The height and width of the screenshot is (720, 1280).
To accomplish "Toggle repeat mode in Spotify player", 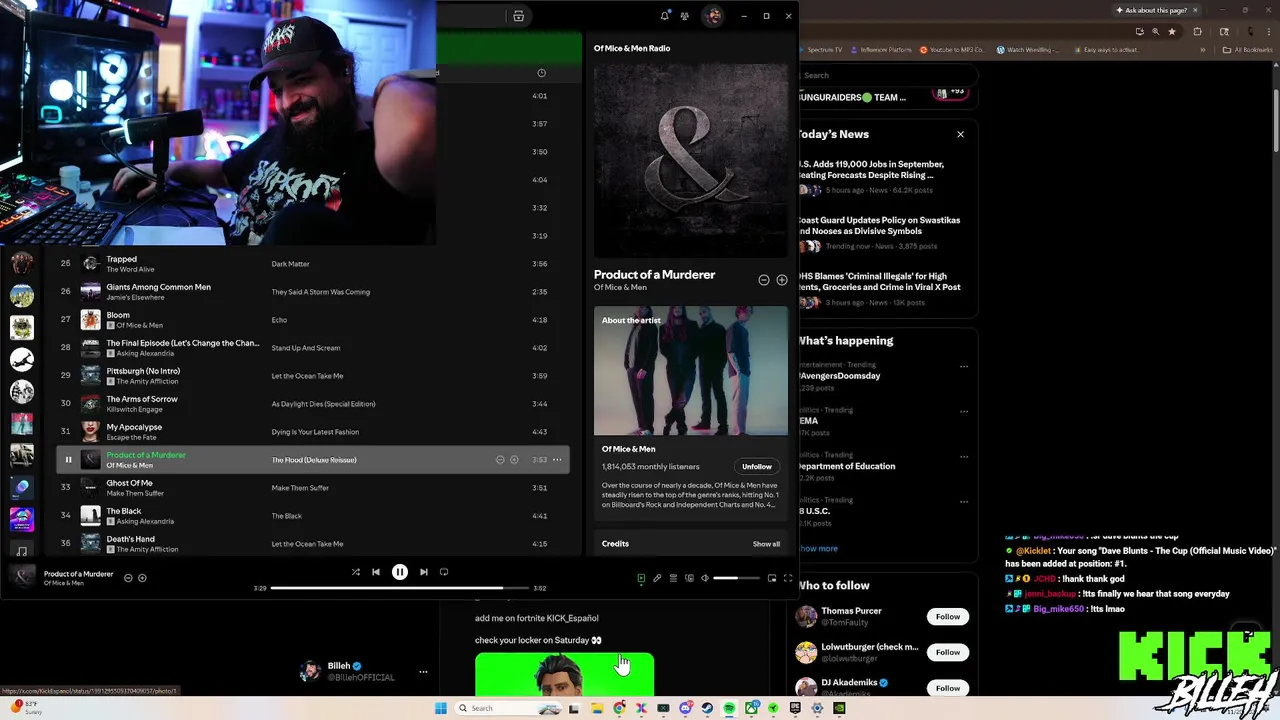I will tap(444, 572).
